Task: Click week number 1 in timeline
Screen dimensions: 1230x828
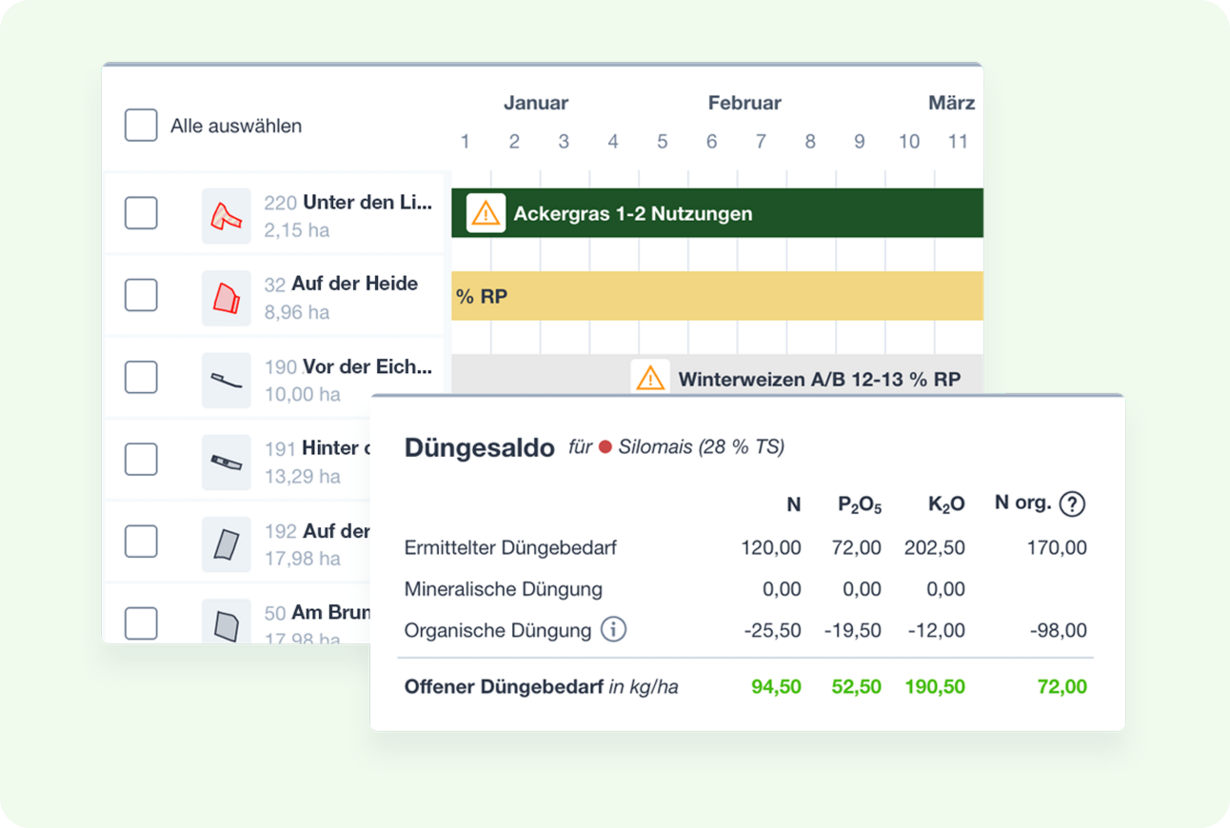Action: pos(465,142)
